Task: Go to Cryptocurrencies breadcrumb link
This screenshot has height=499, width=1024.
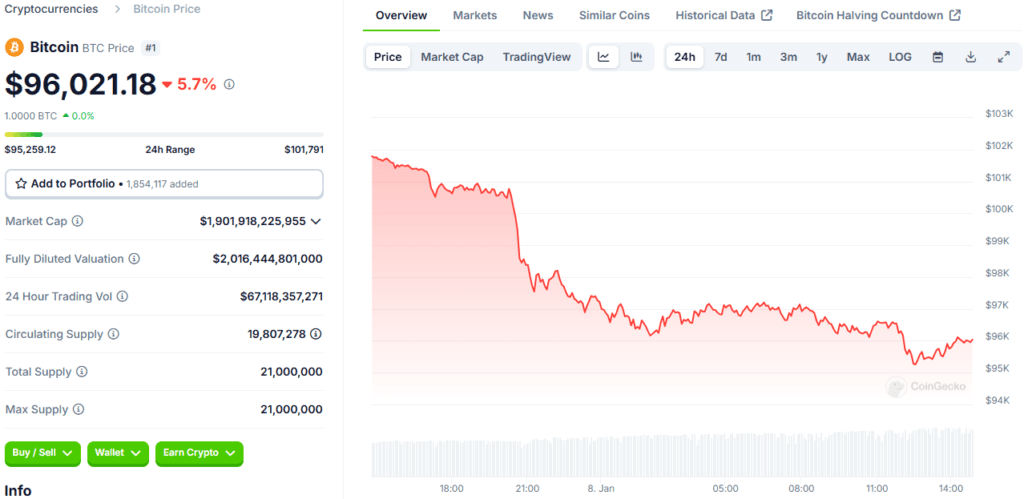Action: click(x=52, y=9)
